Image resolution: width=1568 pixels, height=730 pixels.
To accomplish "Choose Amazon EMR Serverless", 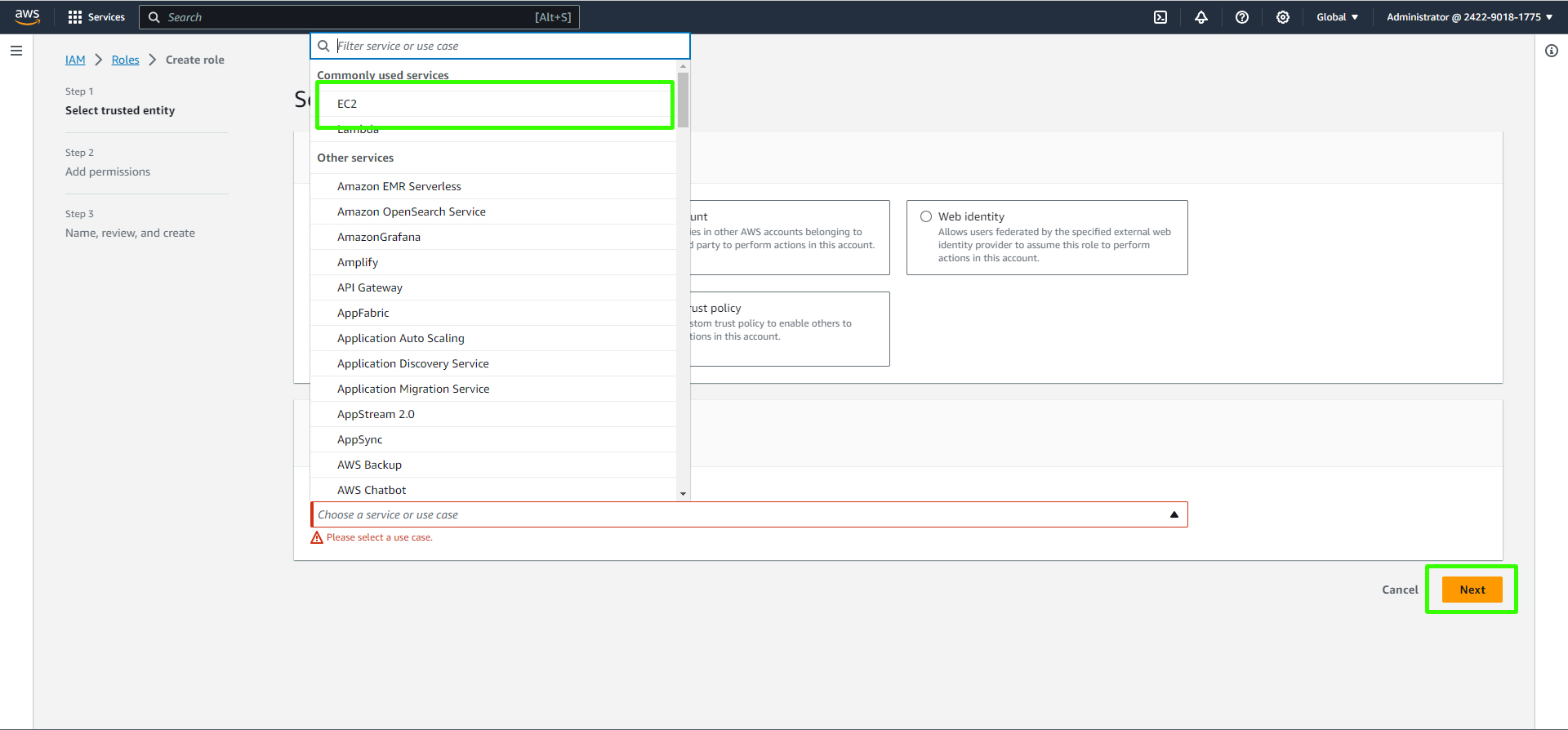I will tap(493, 186).
